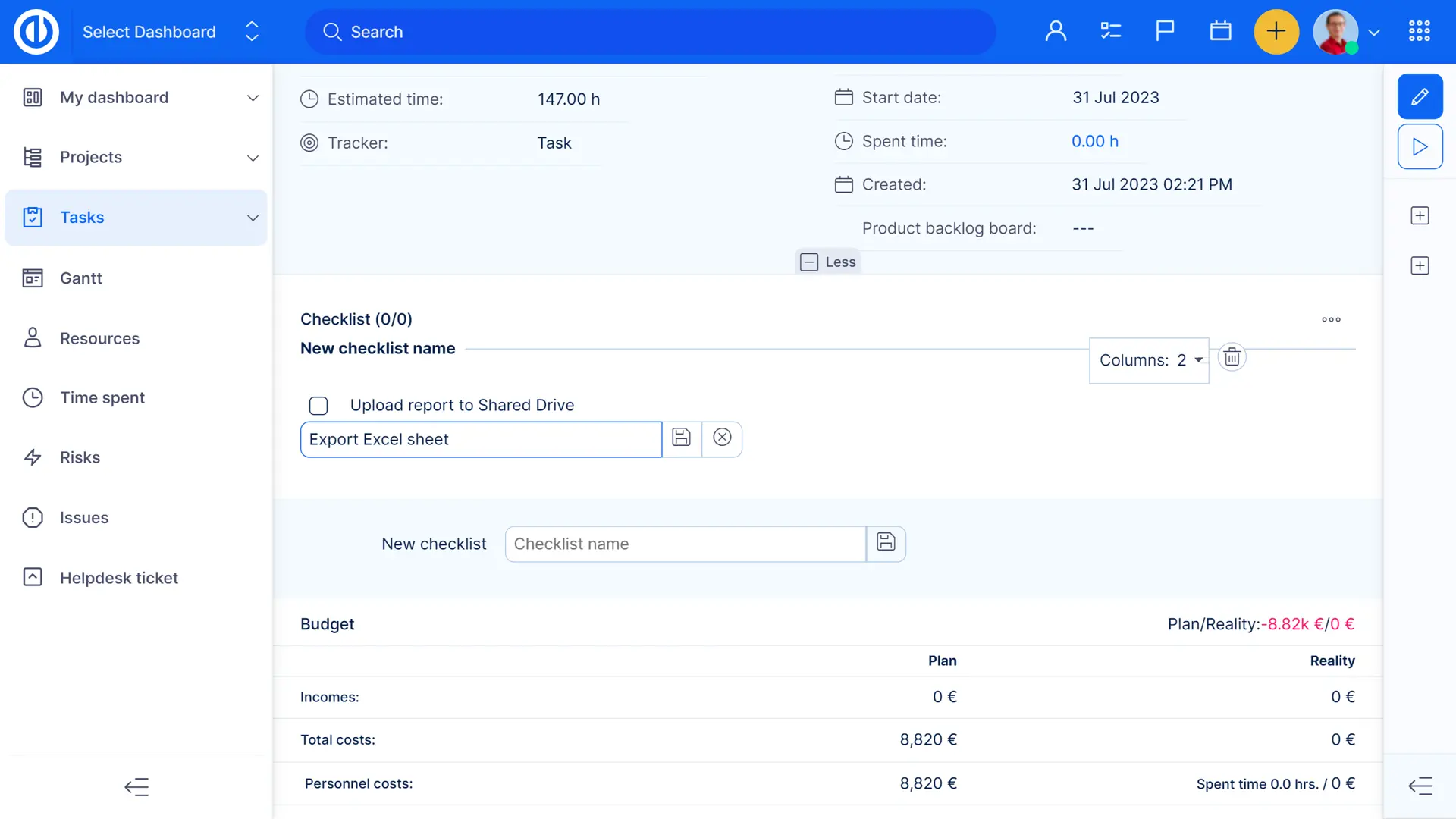Click the yellow plus create button

pyautogui.click(x=1276, y=32)
